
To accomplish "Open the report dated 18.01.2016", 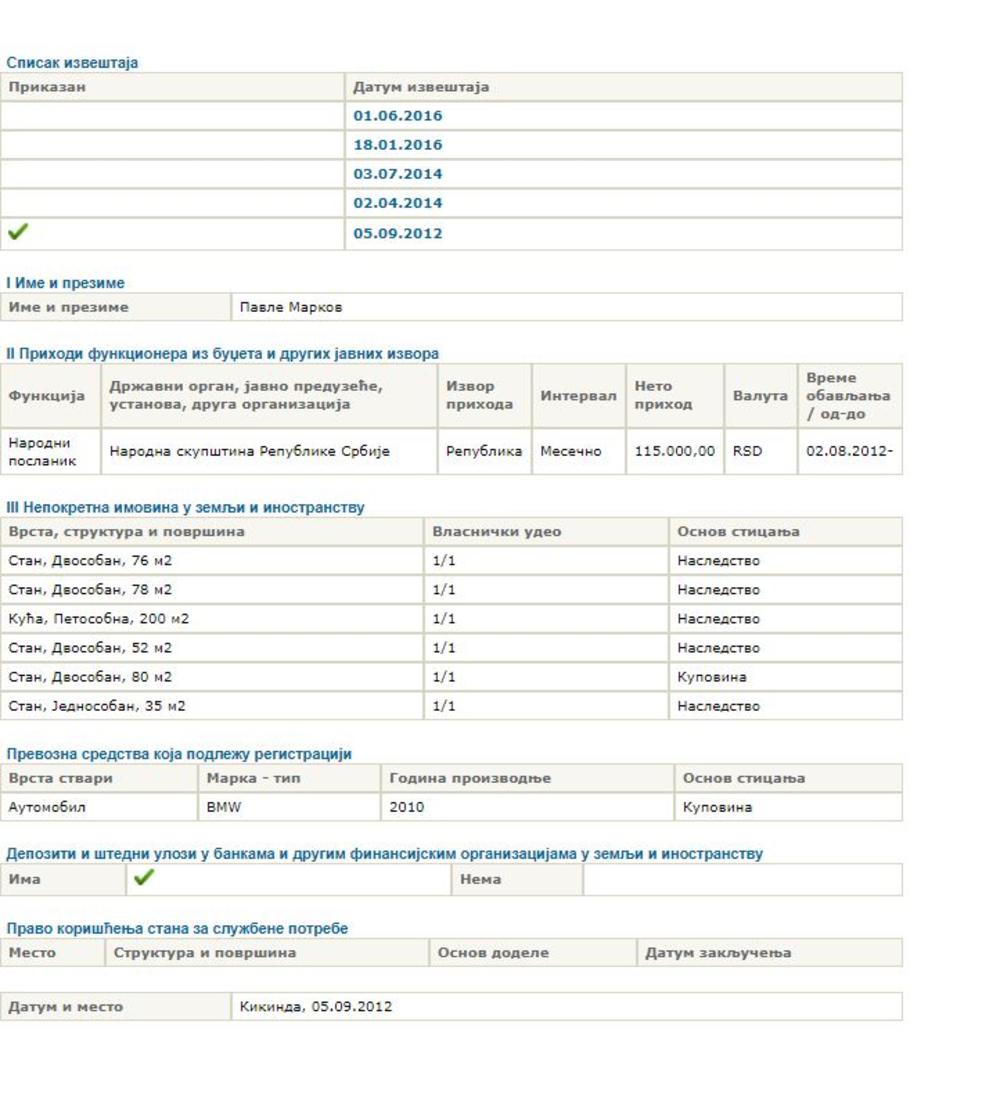I will pos(397,145).
